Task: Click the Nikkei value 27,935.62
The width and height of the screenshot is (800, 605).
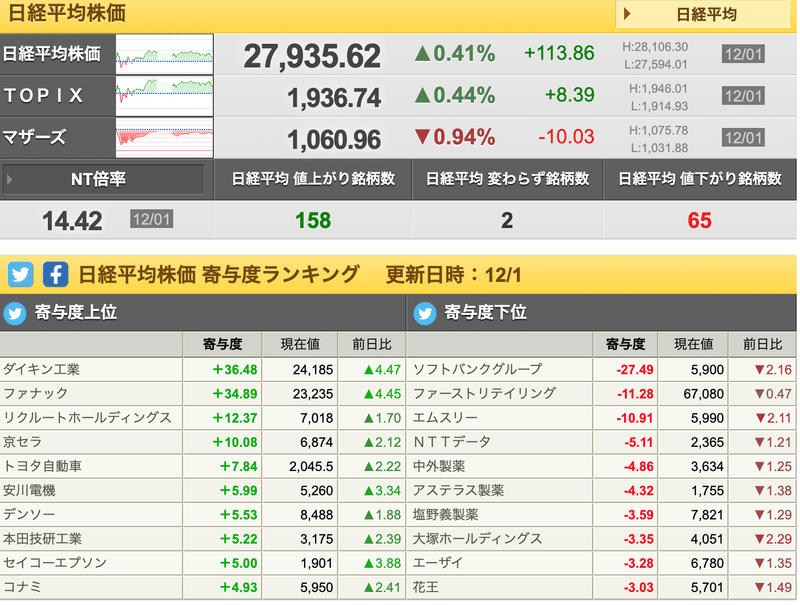Action: (312, 56)
